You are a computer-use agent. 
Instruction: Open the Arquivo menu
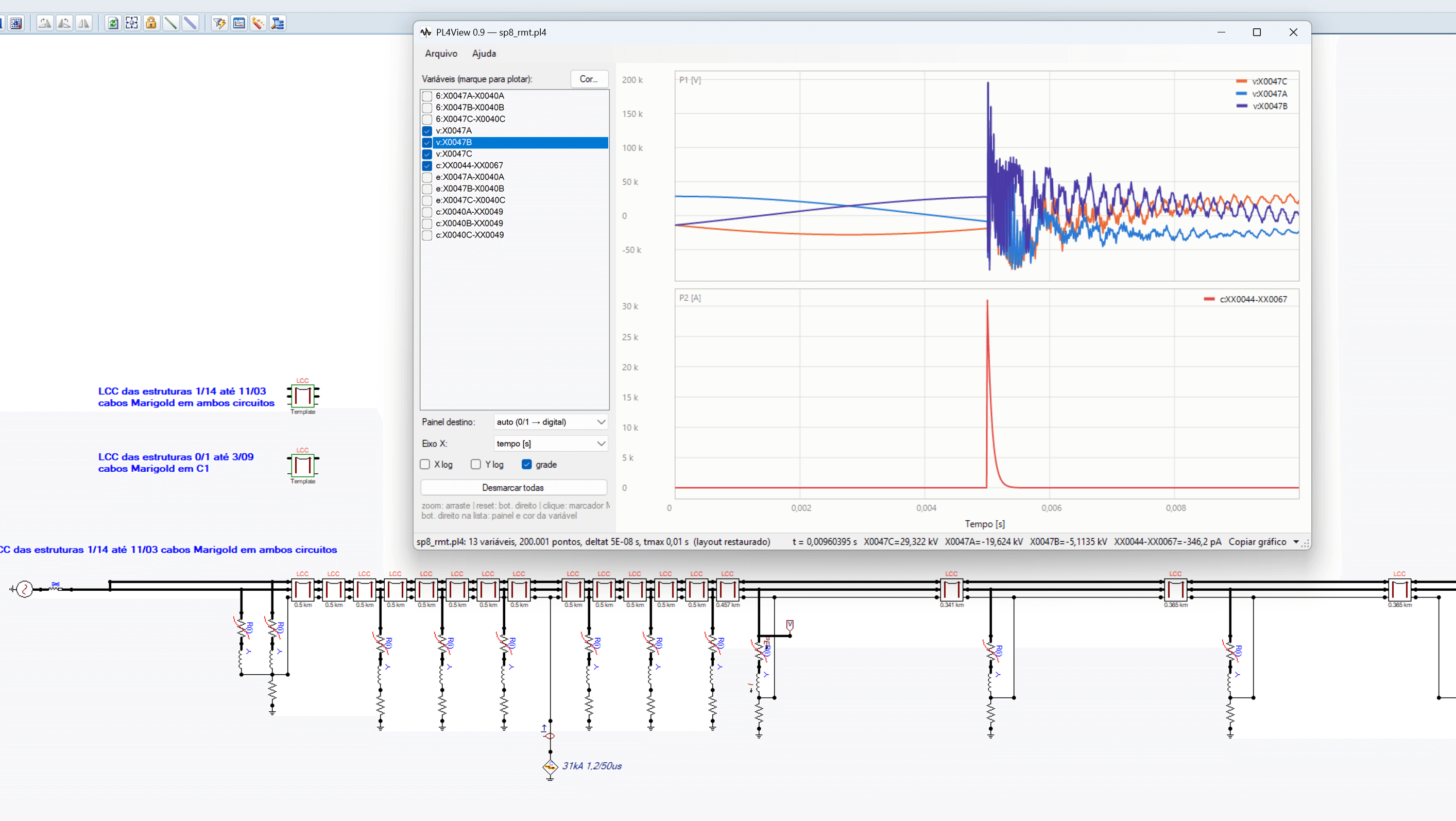tap(441, 53)
